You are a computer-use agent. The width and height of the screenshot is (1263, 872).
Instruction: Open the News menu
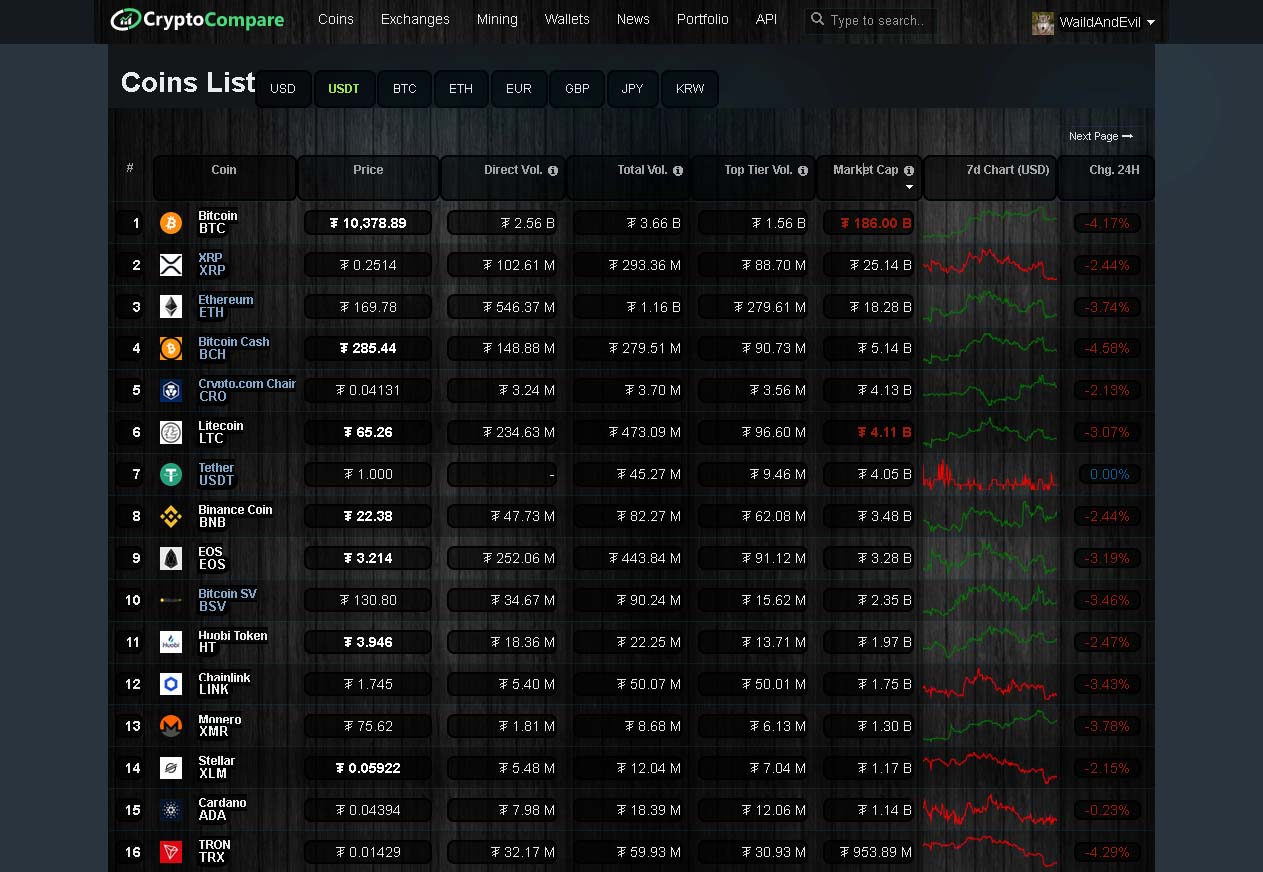[x=633, y=19]
